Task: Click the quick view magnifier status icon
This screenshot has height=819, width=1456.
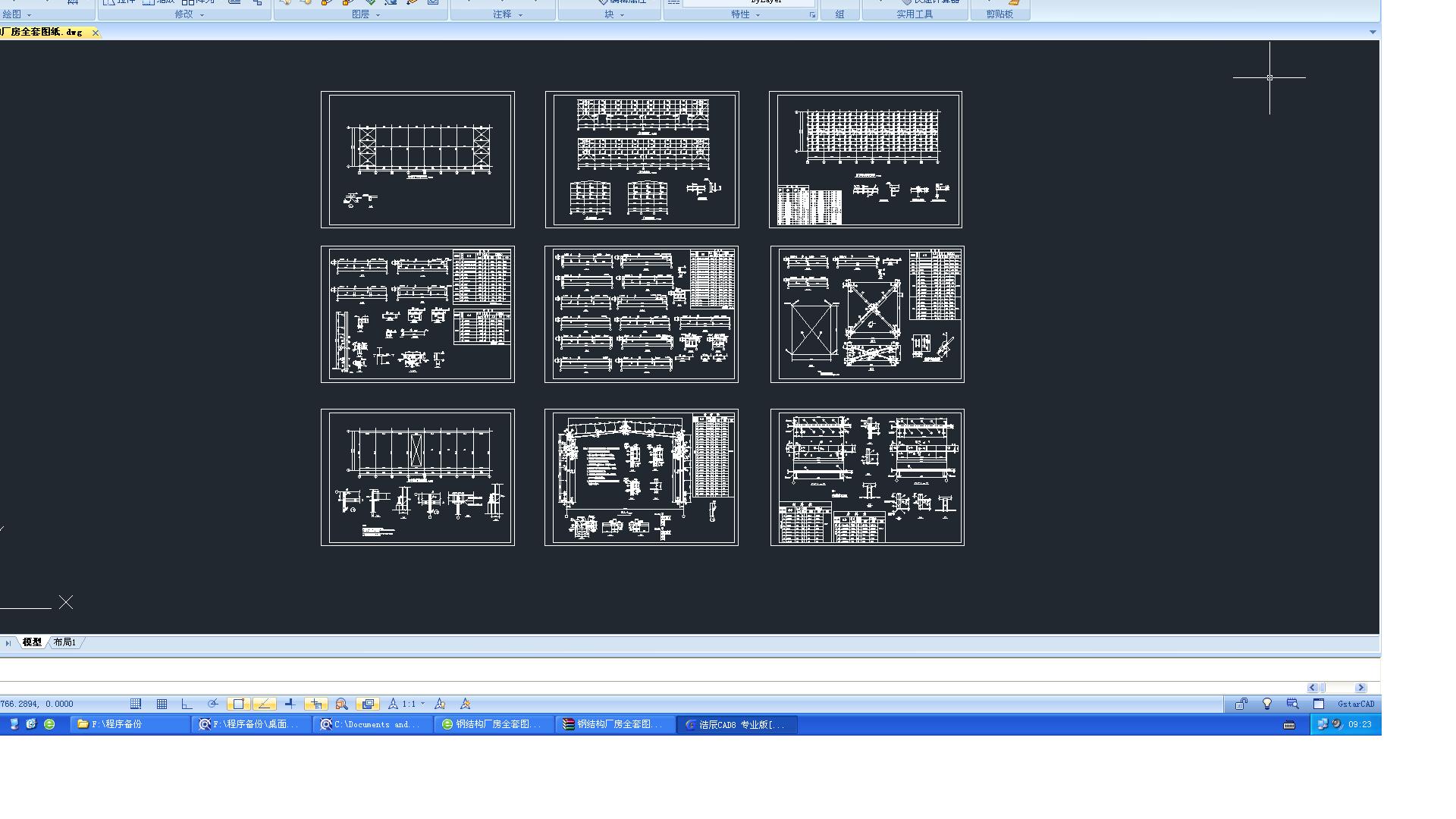Action: (x=341, y=704)
